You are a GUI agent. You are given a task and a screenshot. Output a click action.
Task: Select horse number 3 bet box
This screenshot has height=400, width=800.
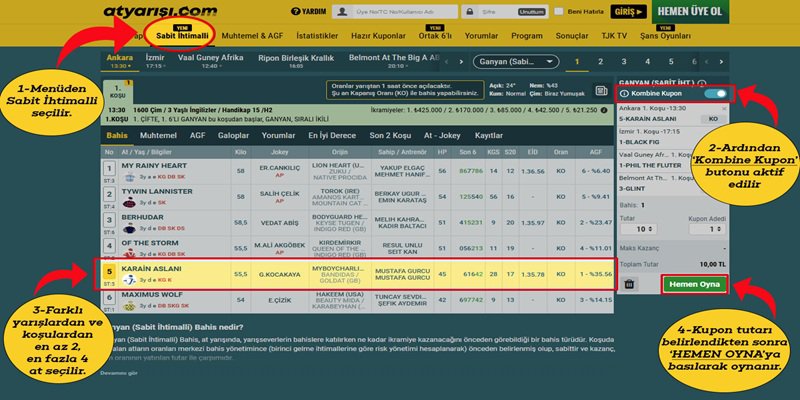(109, 220)
